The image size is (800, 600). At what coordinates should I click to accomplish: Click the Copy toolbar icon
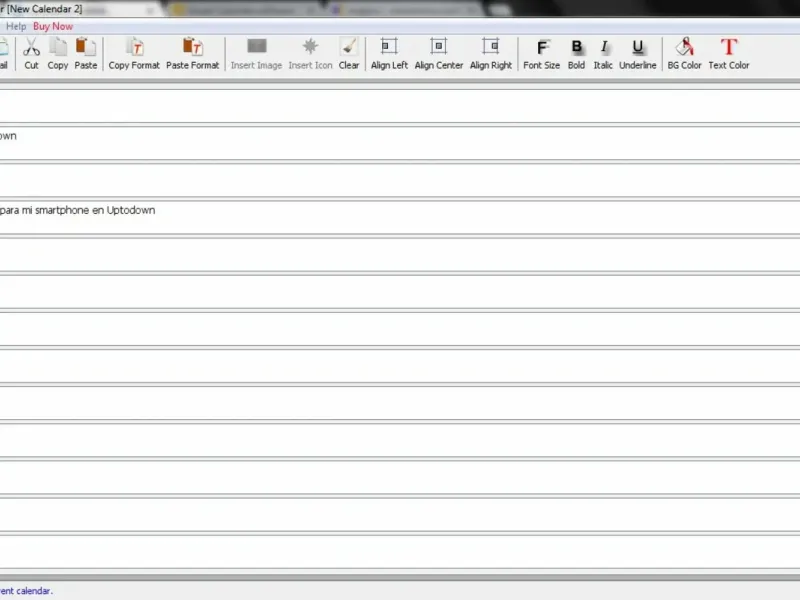pos(58,53)
